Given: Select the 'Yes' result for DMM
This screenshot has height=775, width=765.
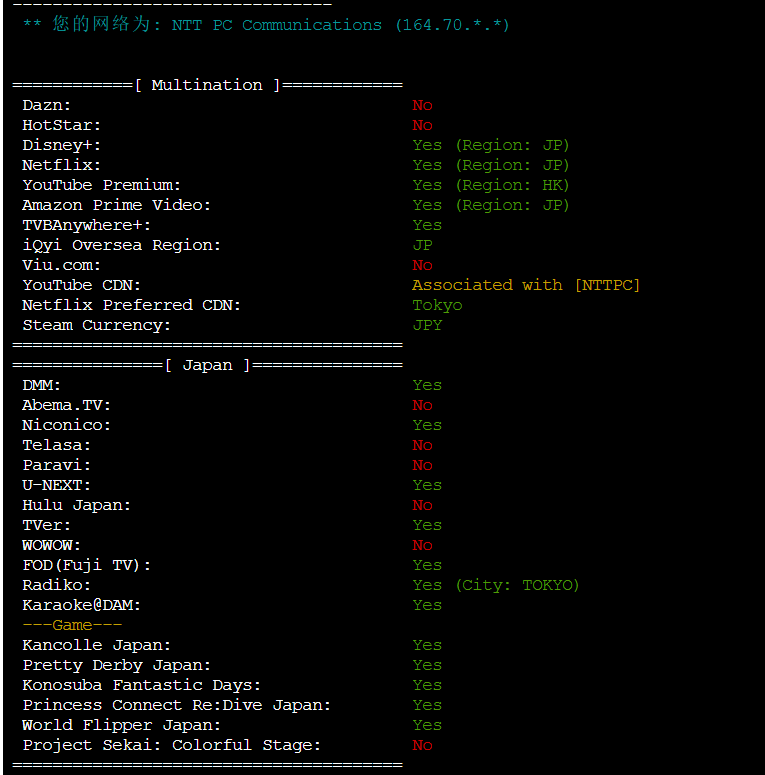Looking at the screenshot, I should pyautogui.click(x=427, y=385).
